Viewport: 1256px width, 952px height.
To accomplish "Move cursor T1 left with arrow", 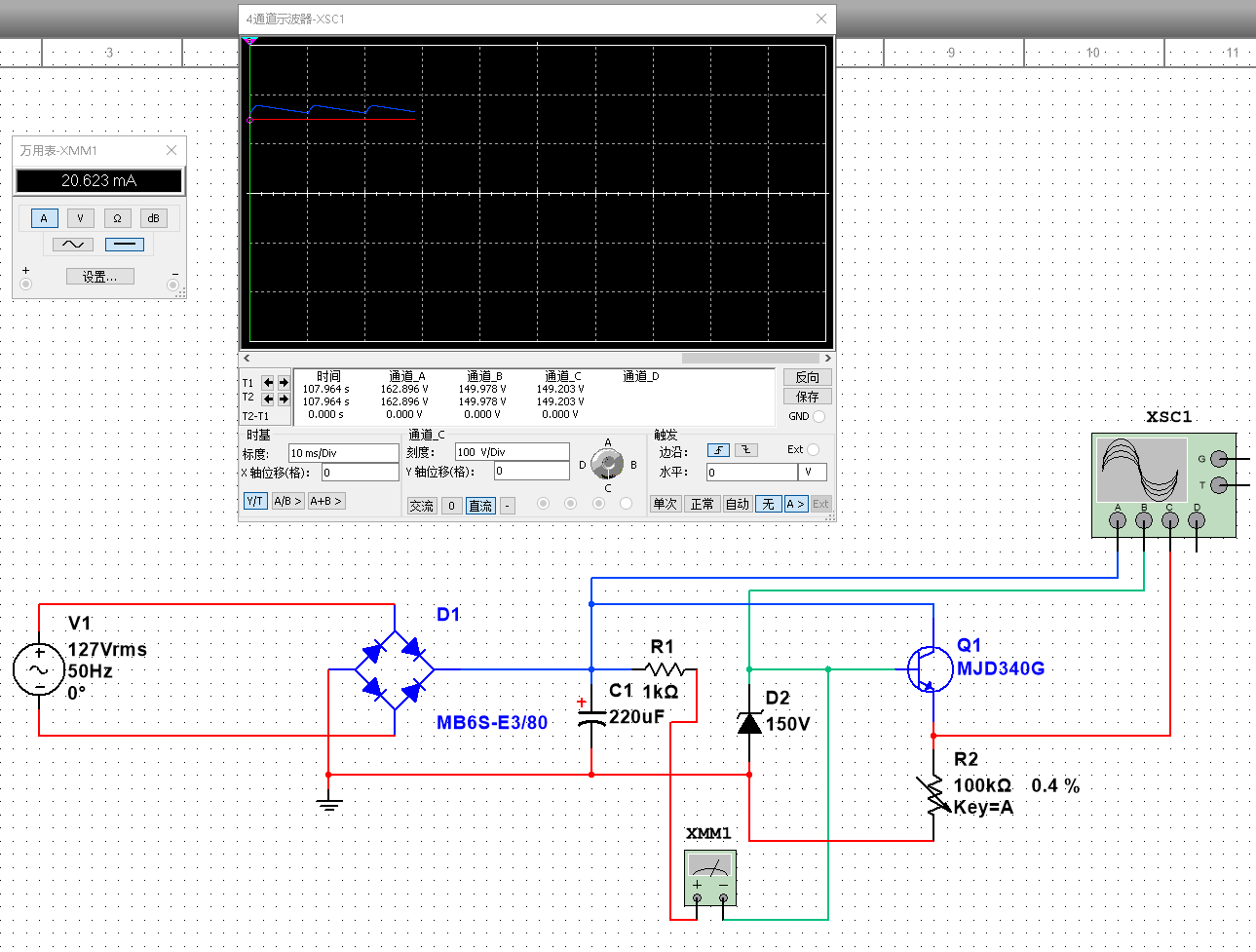I will (268, 383).
